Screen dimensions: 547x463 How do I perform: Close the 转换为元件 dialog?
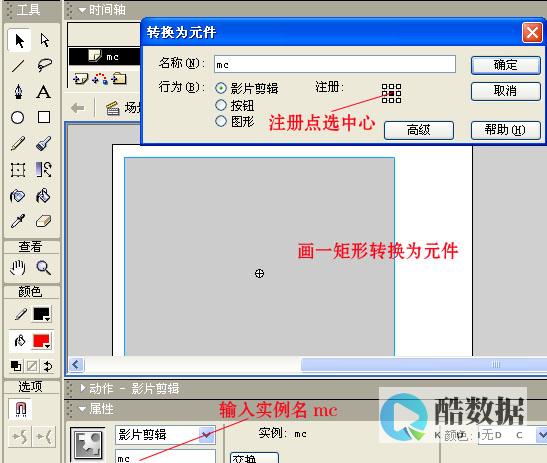[532, 33]
